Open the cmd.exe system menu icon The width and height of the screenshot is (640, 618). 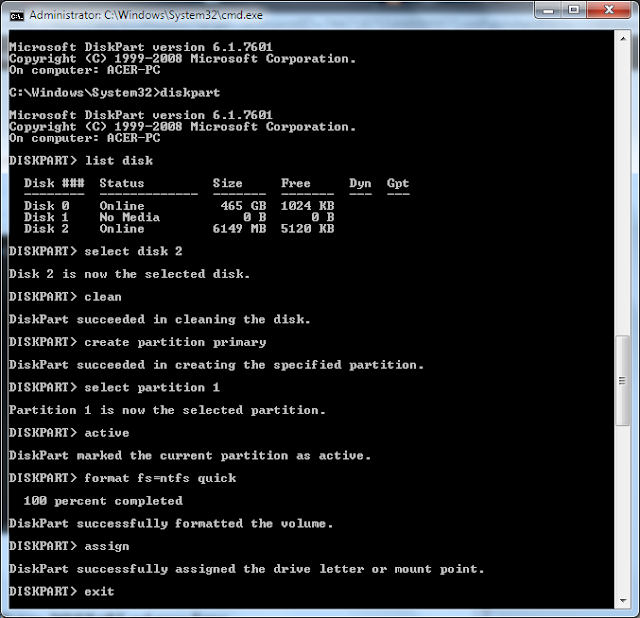(x=17, y=16)
